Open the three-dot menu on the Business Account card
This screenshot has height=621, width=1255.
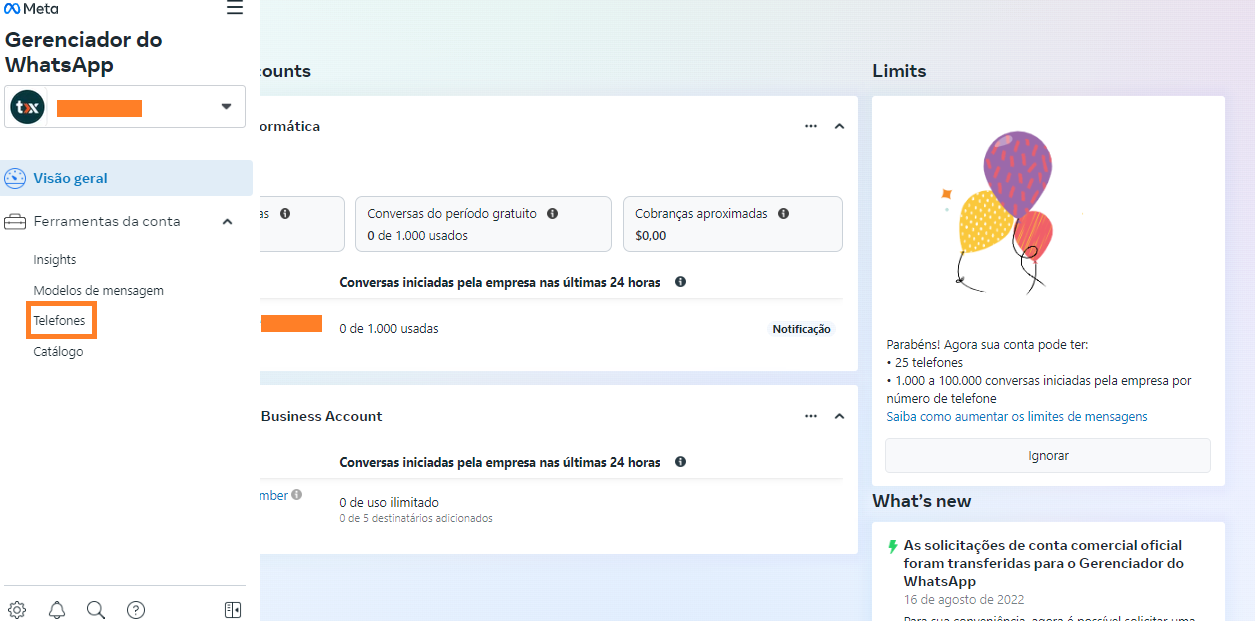811,416
